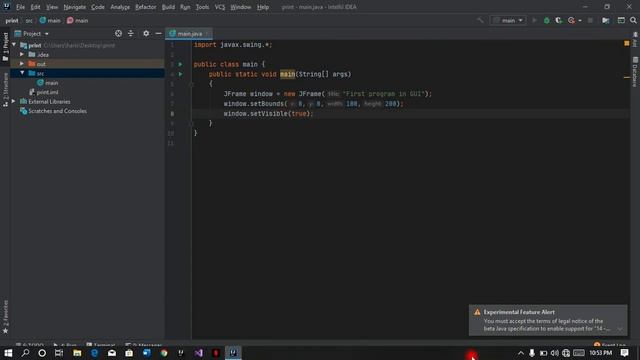Show hidden system tray icons chevron

pos(520,353)
